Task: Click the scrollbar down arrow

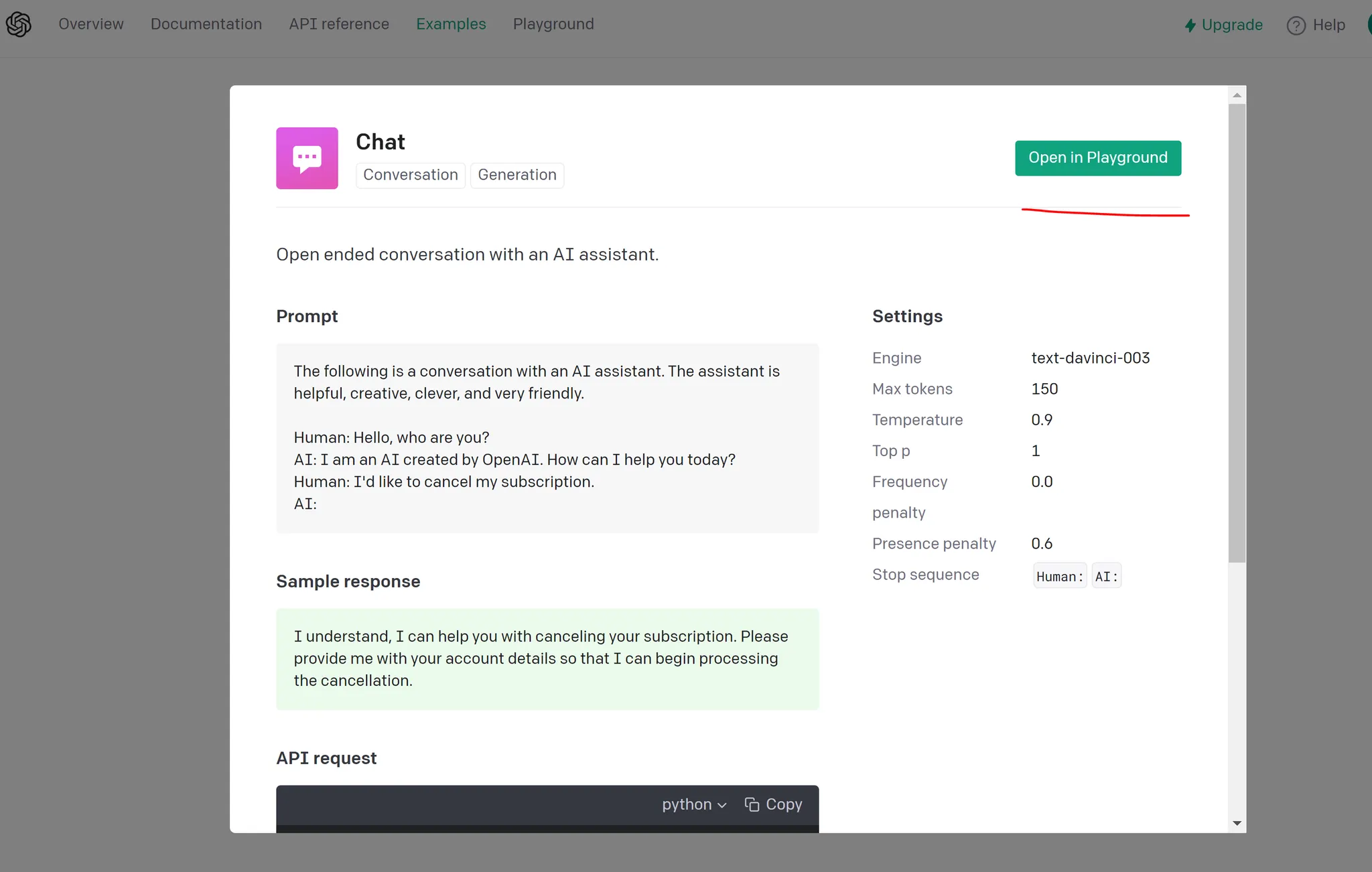Action: click(1237, 823)
